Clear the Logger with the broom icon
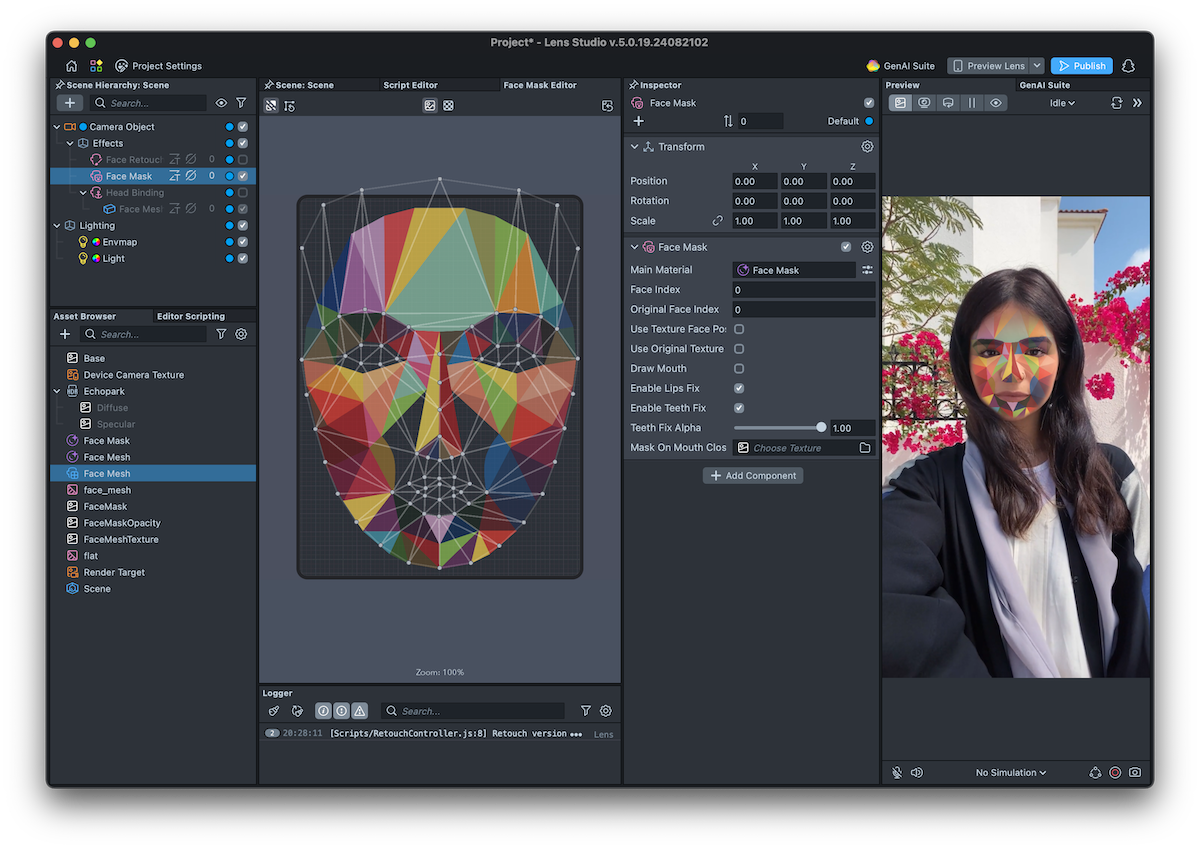1200x849 pixels. click(274, 711)
